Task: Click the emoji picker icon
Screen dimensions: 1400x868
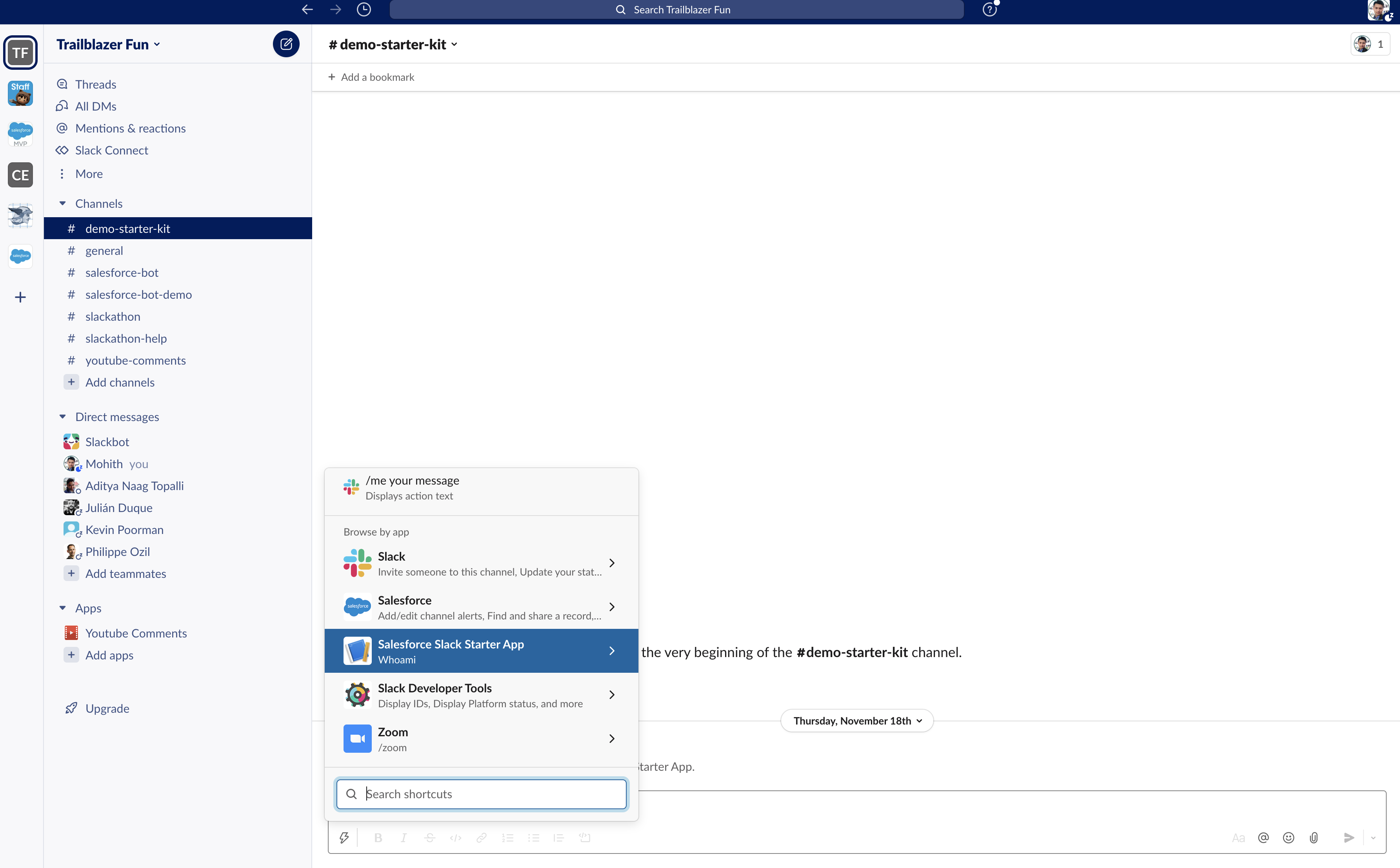Action: coord(1288,837)
